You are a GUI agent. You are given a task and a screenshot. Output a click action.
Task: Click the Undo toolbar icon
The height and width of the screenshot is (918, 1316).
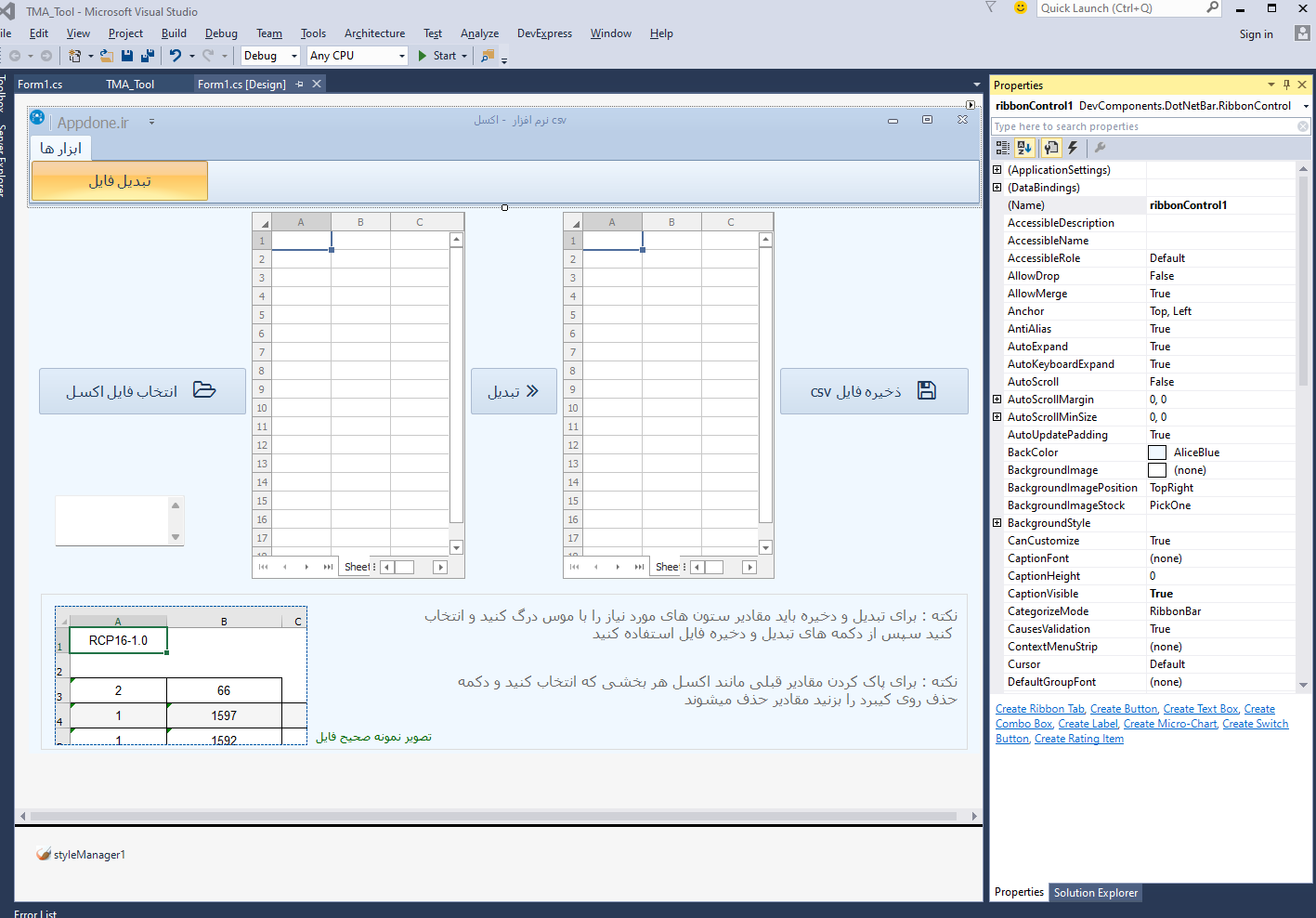[x=176, y=56]
